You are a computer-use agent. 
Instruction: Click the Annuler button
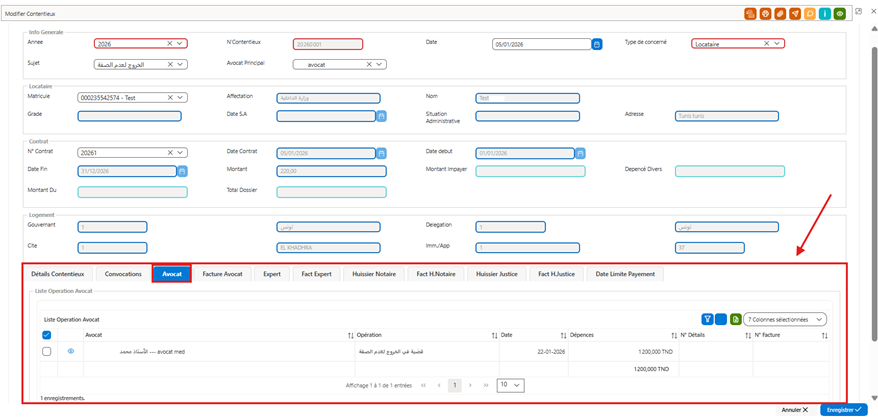(795, 410)
